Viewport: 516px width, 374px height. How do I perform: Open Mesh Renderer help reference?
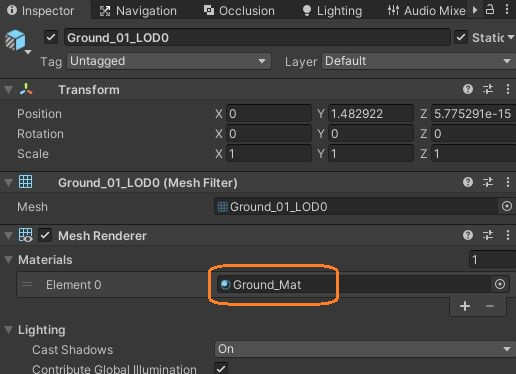(x=468, y=235)
